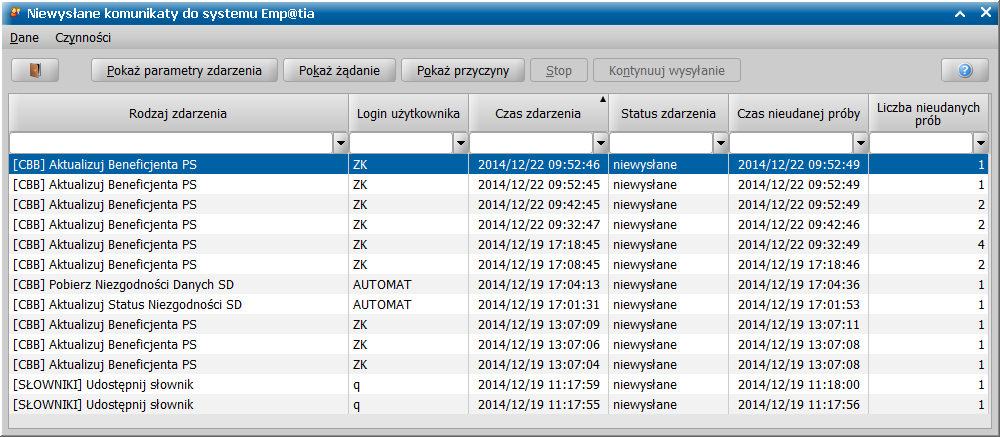Click AUTOMAT login in the 17:01:31 row

[x=382, y=304]
